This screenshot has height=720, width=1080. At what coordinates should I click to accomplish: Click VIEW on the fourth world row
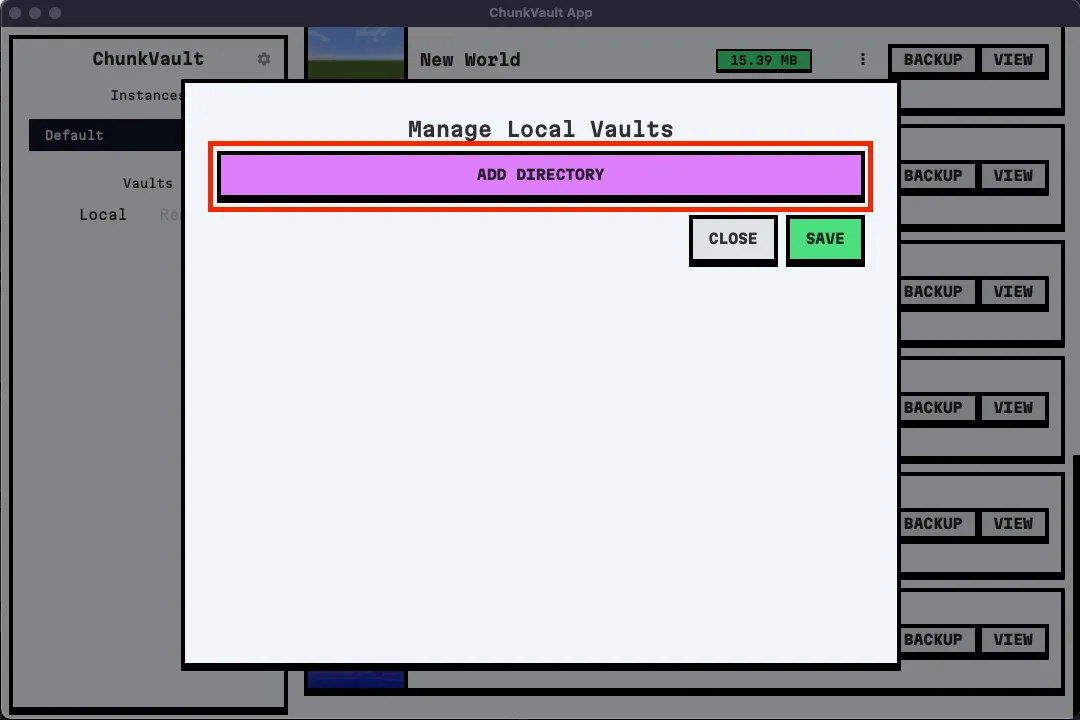click(x=1013, y=407)
